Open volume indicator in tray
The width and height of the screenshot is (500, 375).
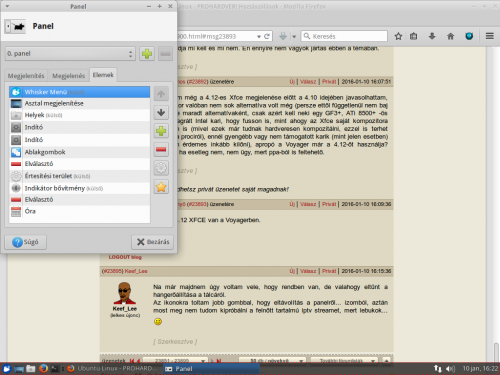(x=450, y=369)
